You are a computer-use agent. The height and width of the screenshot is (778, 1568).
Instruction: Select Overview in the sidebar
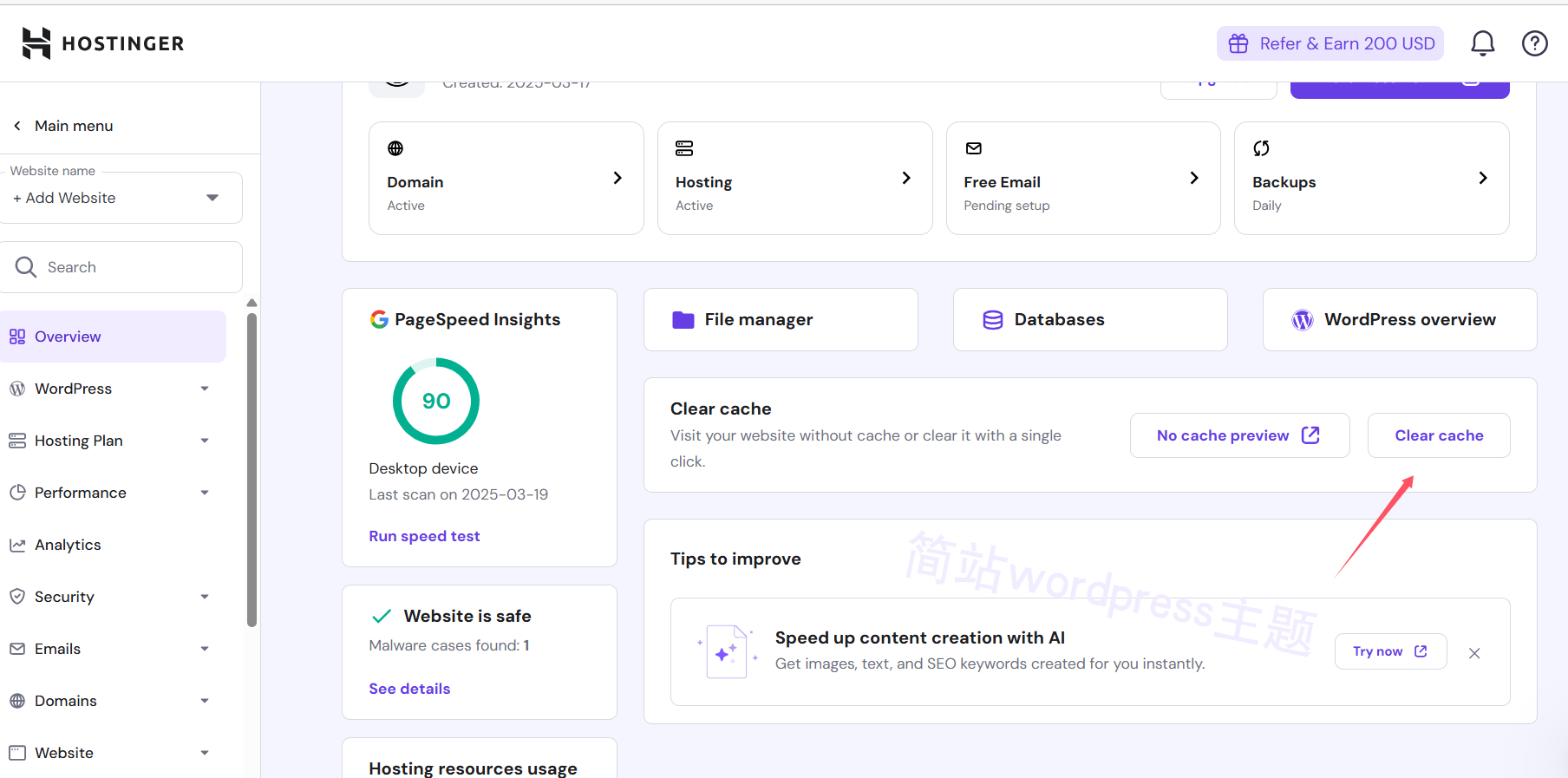(x=68, y=337)
